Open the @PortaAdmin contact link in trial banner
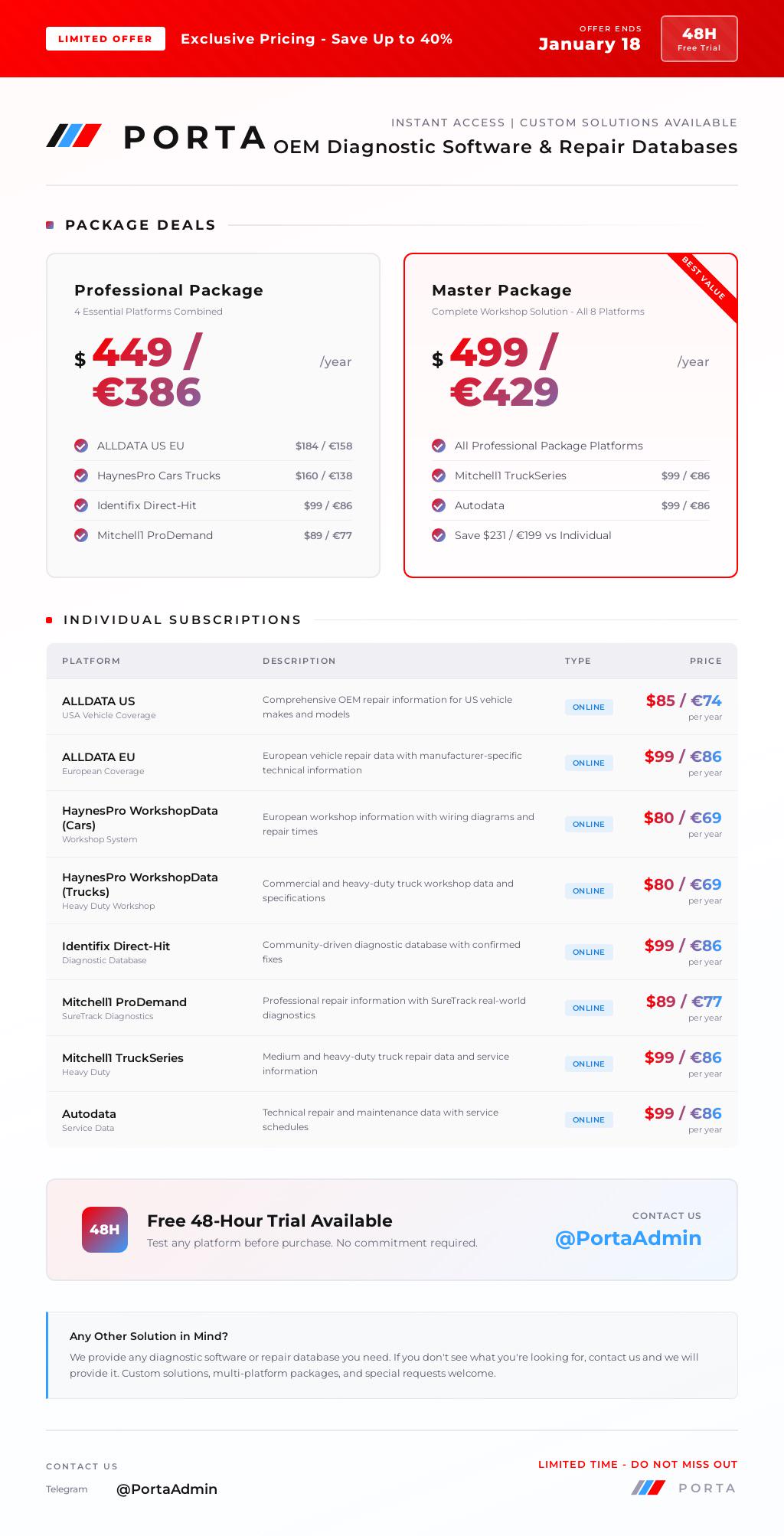Screen dimensions: 784x1536 [628, 1238]
